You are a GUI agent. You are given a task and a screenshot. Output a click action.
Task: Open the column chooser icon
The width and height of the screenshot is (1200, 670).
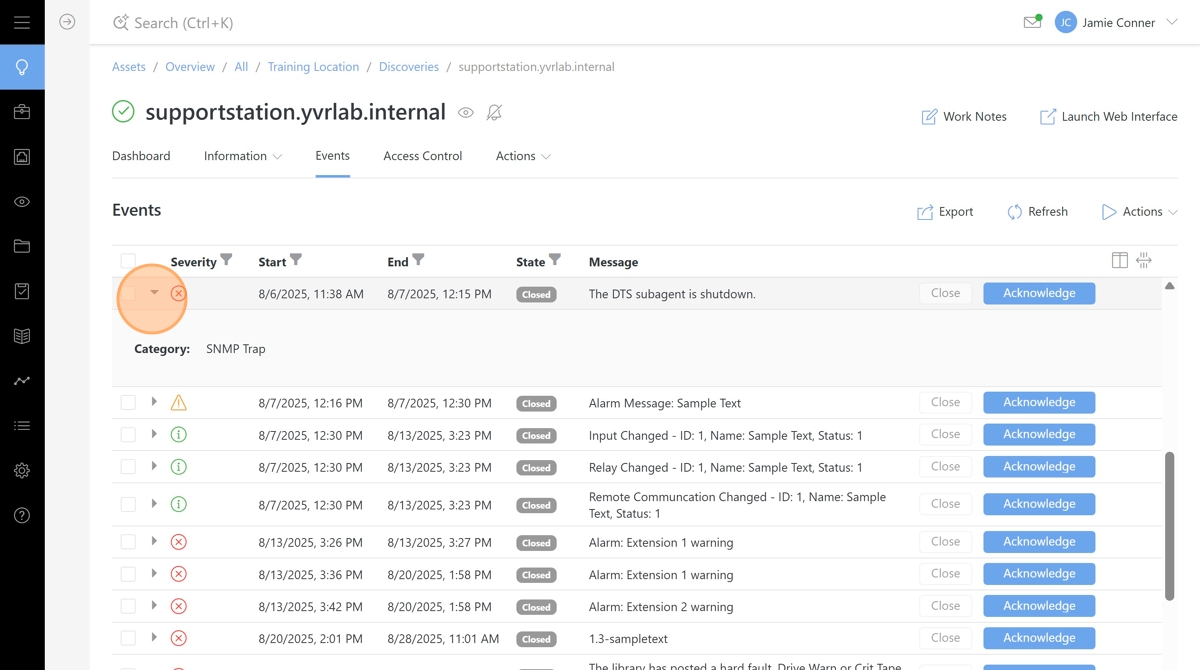pyautogui.click(x=1120, y=261)
